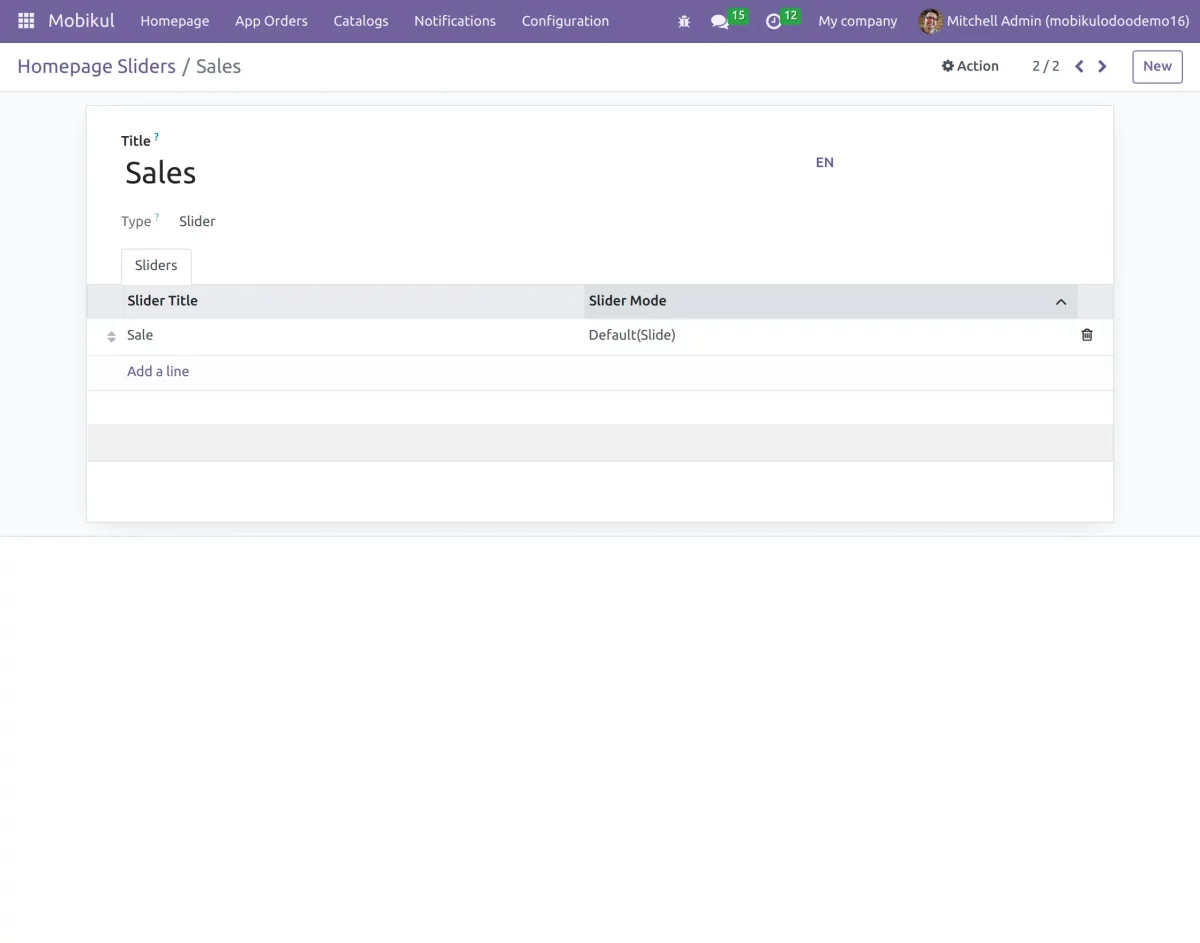Switch to the Sliders tab
The height and width of the screenshot is (943, 1200).
pos(156,265)
